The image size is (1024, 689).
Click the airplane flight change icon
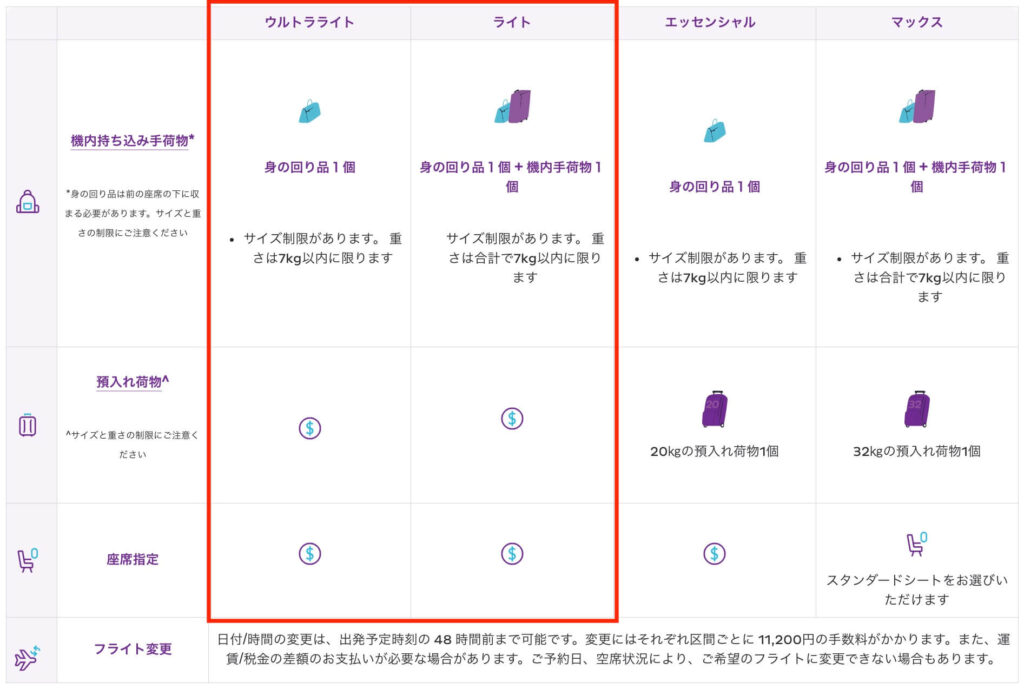pos(27,658)
